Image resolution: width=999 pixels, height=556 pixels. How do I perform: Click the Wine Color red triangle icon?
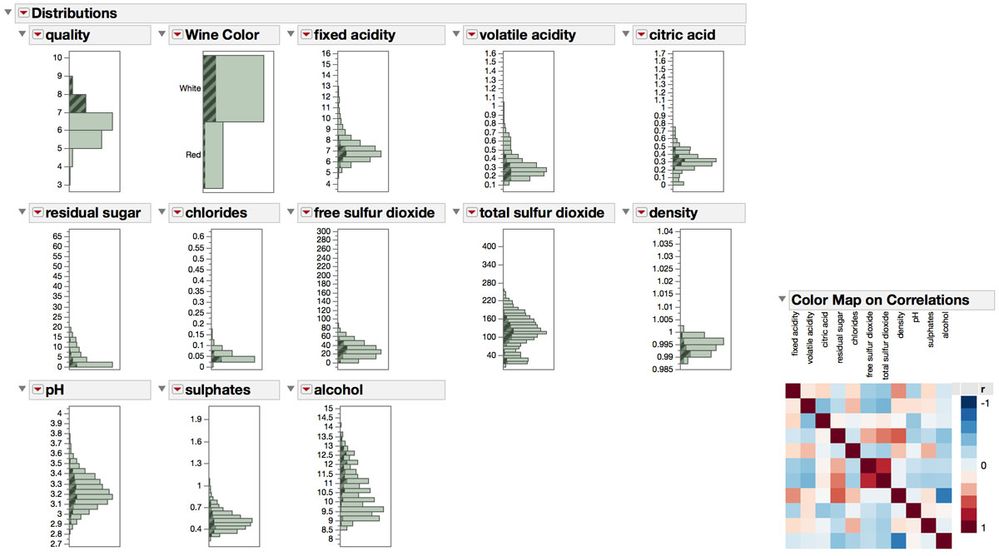(x=176, y=35)
